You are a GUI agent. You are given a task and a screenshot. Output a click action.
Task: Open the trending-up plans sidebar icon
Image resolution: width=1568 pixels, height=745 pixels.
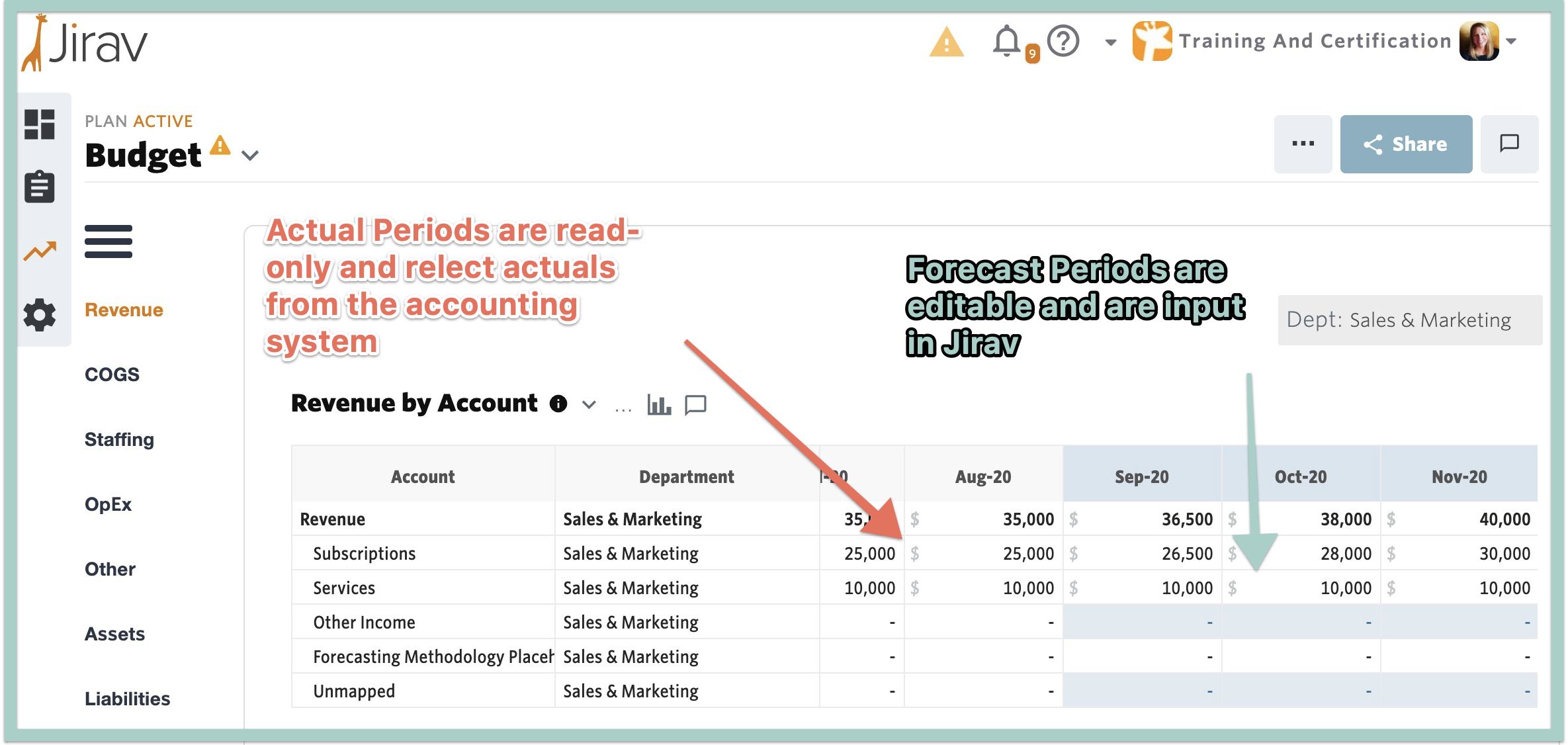click(x=40, y=251)
